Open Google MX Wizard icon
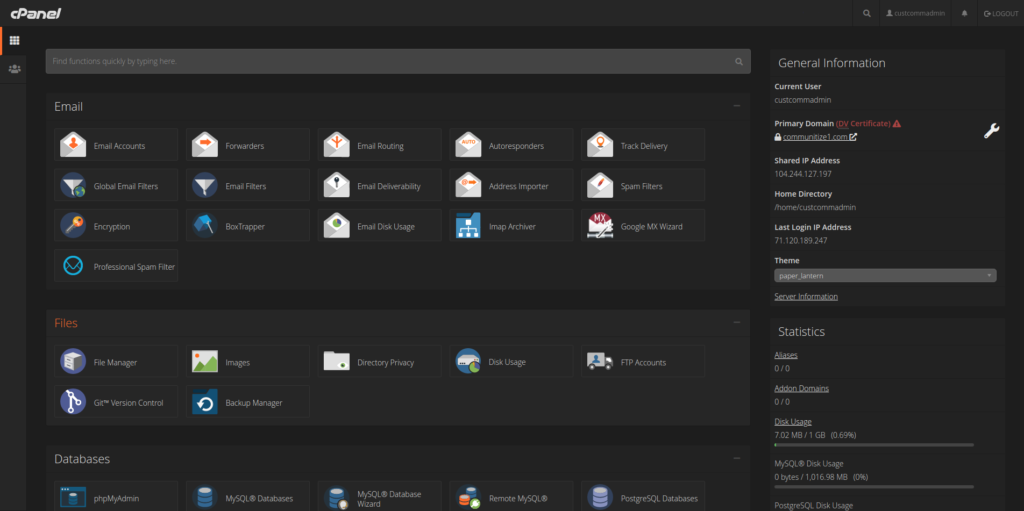 pos(600,226)
